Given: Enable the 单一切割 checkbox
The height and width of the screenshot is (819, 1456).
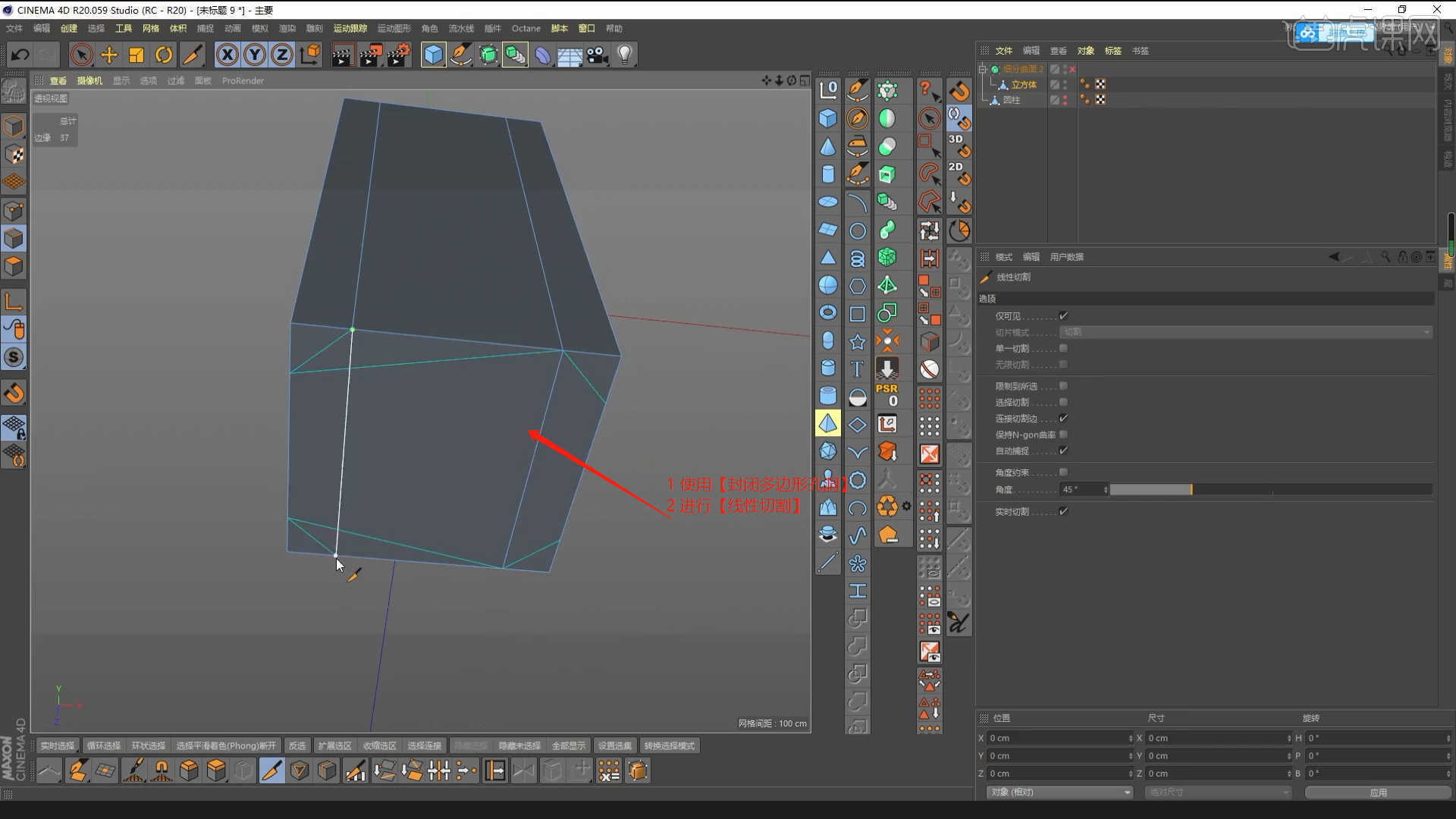Looking at the screenshot, I should [1063, 348].
